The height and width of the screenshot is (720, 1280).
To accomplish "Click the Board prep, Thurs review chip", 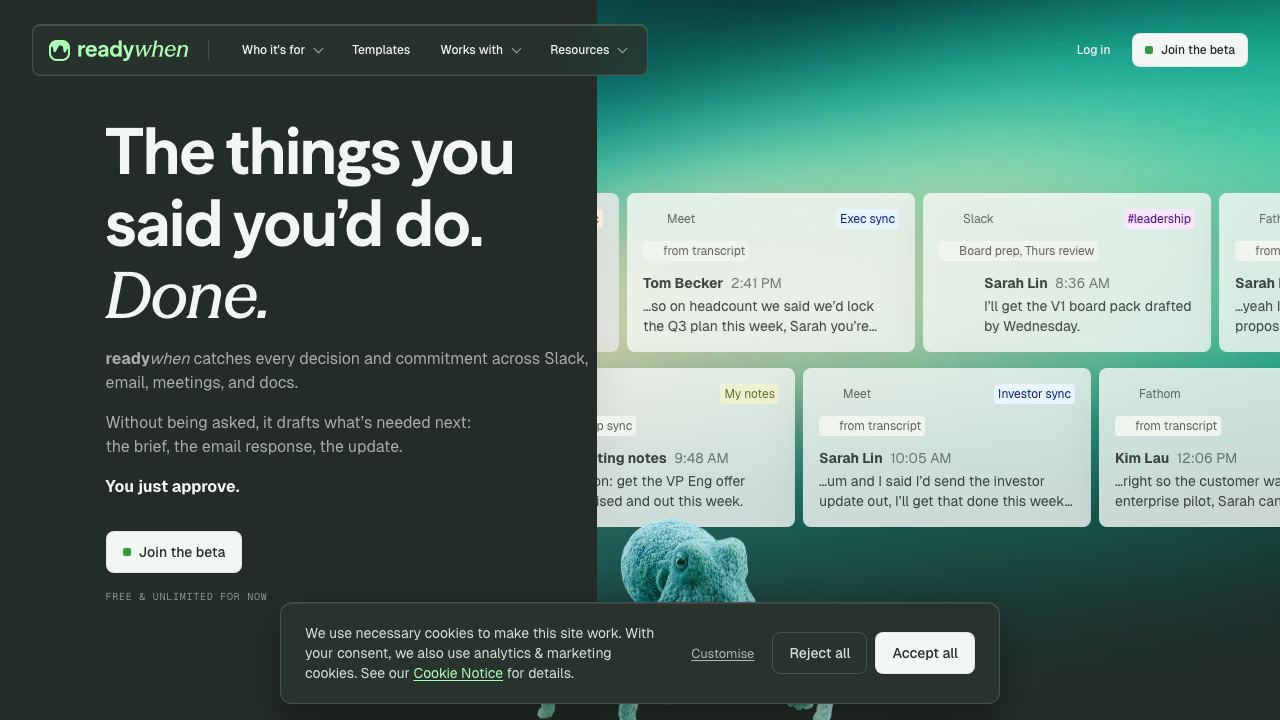I will pos(1019,251).
